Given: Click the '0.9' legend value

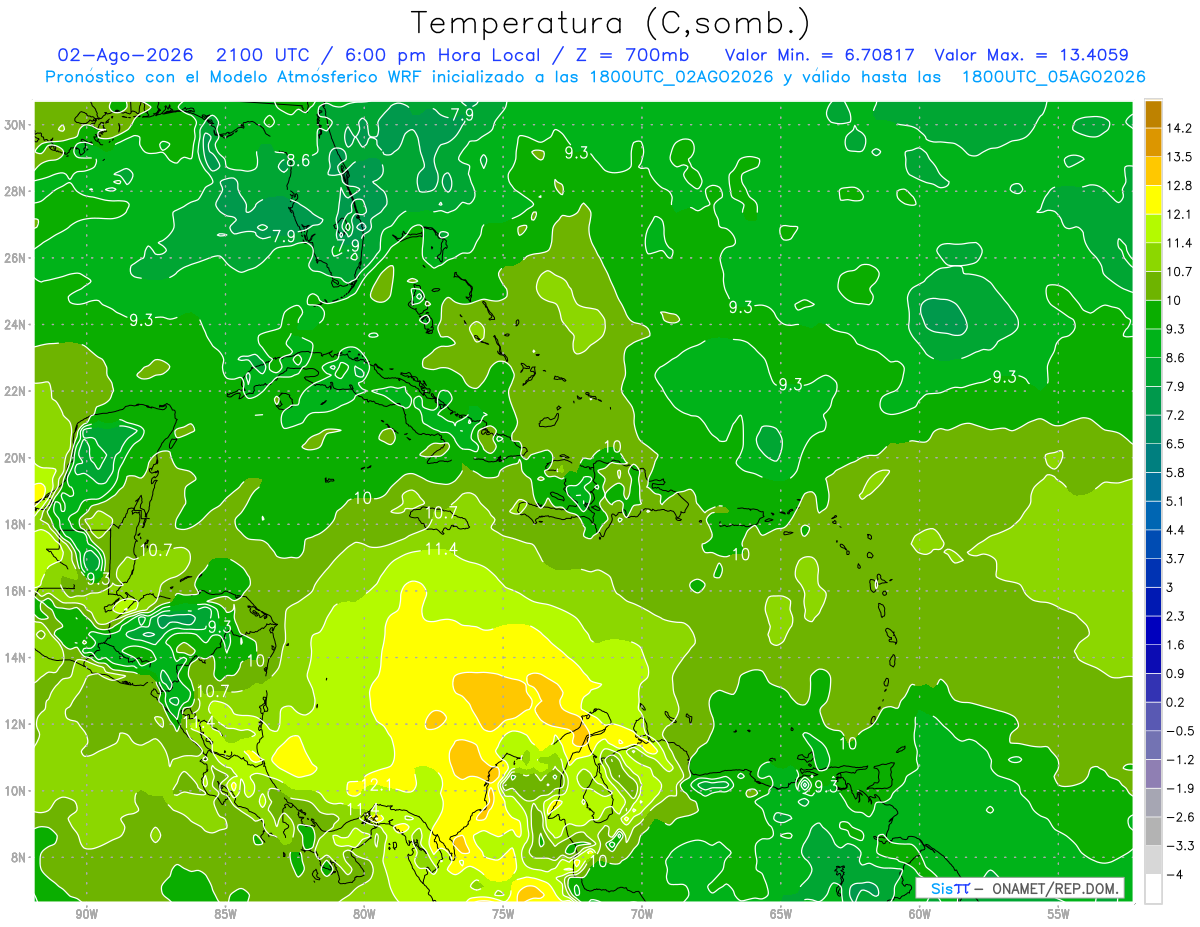Looking at the screenshot, I should pos(1175,673).
